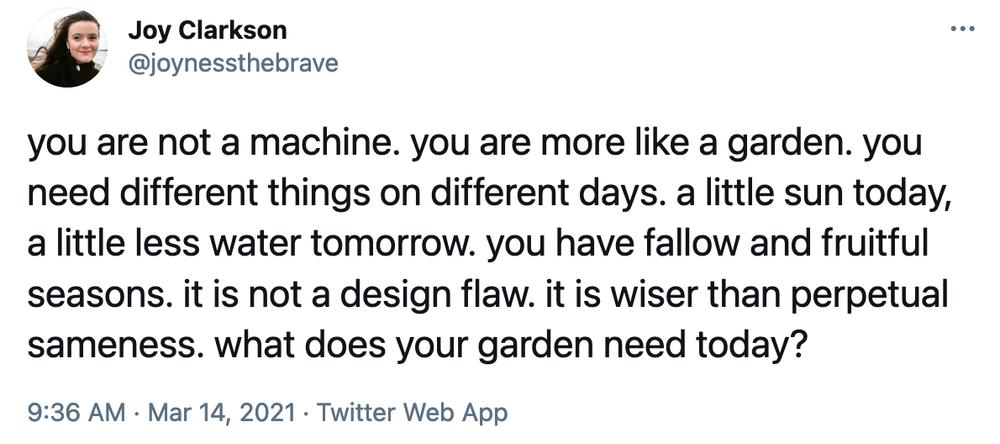Open the Joy Clarkson display name link
The width and height of the screenshot is (1000, 444).
click(x=207, y=29)
